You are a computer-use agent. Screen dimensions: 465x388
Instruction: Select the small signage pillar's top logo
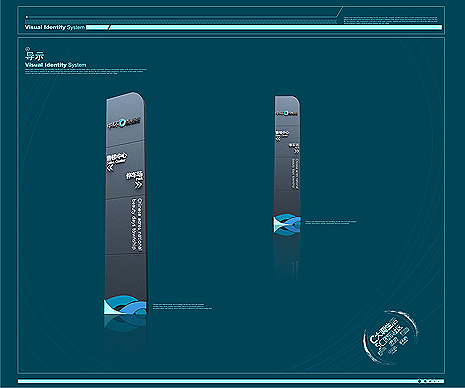(287, 113)
